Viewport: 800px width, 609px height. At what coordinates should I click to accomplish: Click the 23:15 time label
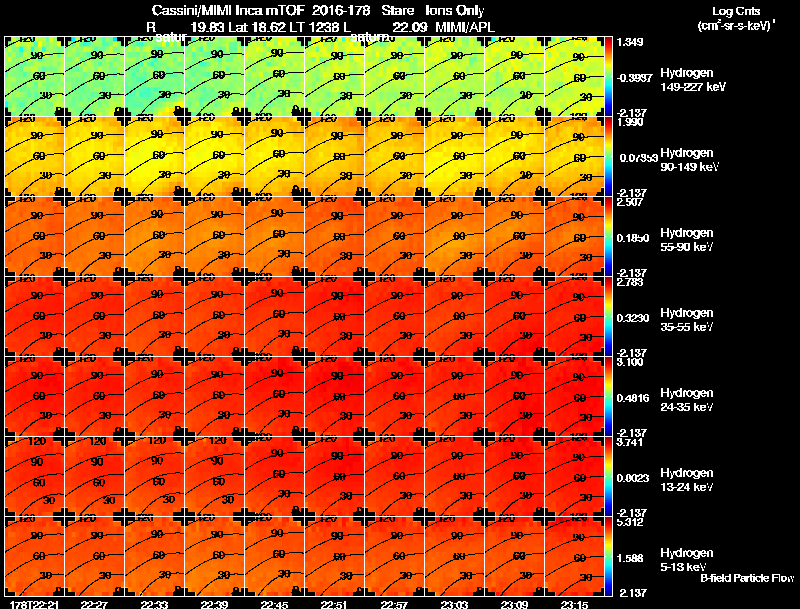pos(574,604)
